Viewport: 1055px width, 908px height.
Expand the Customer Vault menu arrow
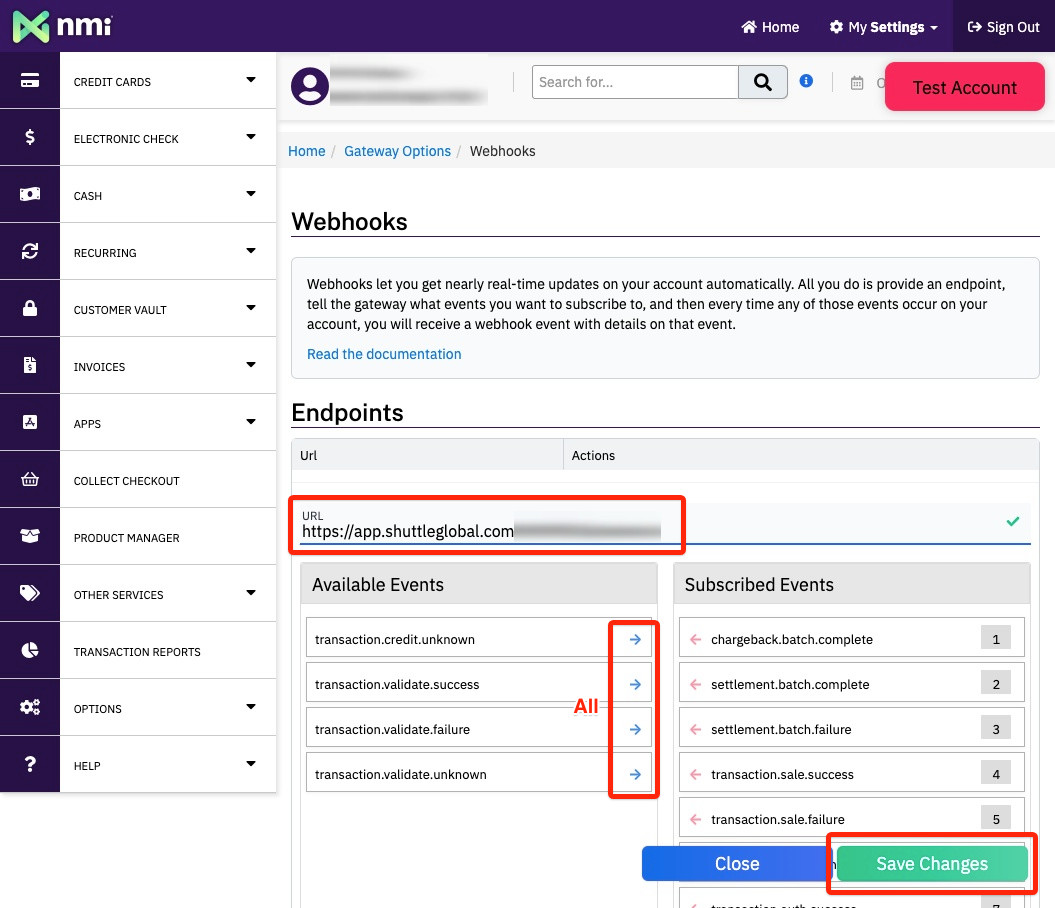point(251,308)
